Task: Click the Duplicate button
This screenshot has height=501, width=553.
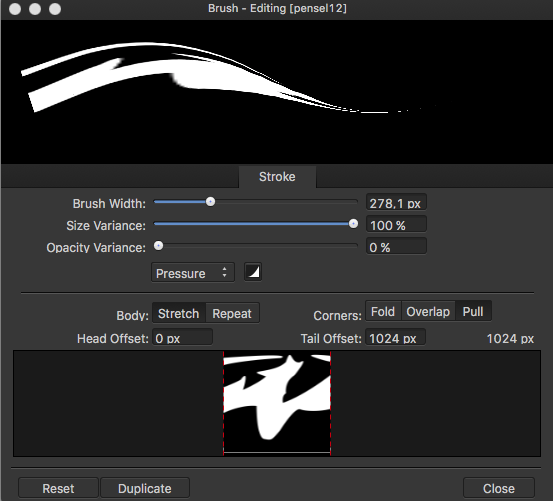Action: [x=145, y=488]
